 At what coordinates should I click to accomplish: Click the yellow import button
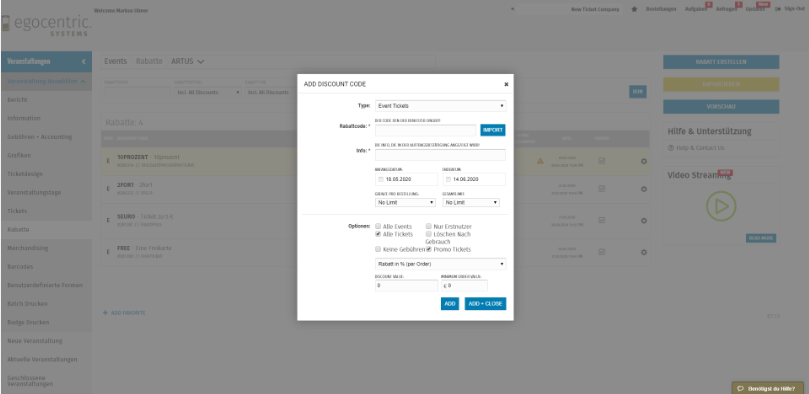pos(721,84)
